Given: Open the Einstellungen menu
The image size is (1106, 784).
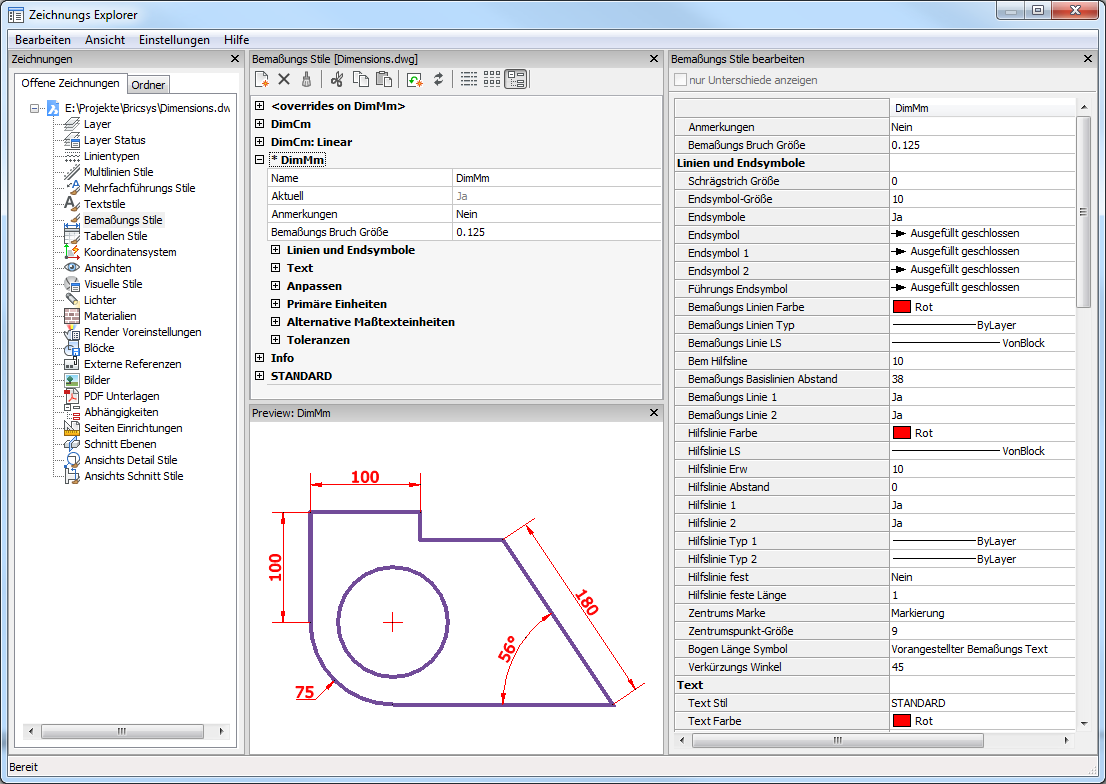Looking at the screenshot, I should point(174,40).
